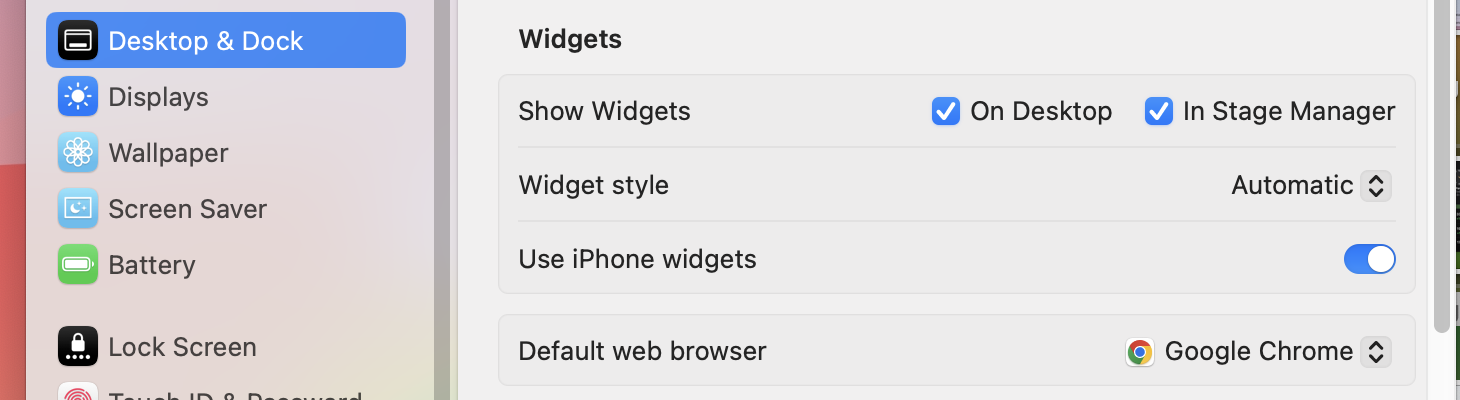Click the green Battery icon

78,265
